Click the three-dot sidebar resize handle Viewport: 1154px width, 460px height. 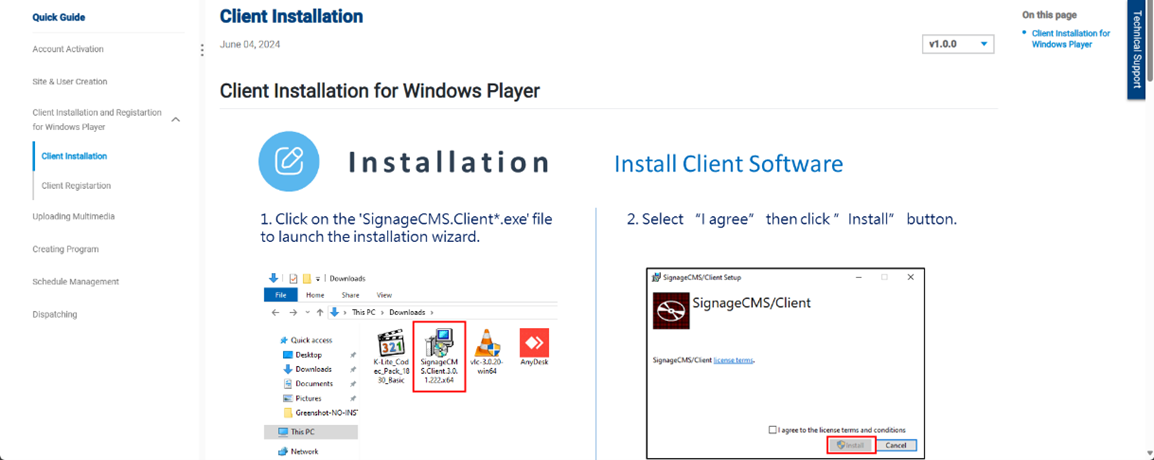coord(202,50)
